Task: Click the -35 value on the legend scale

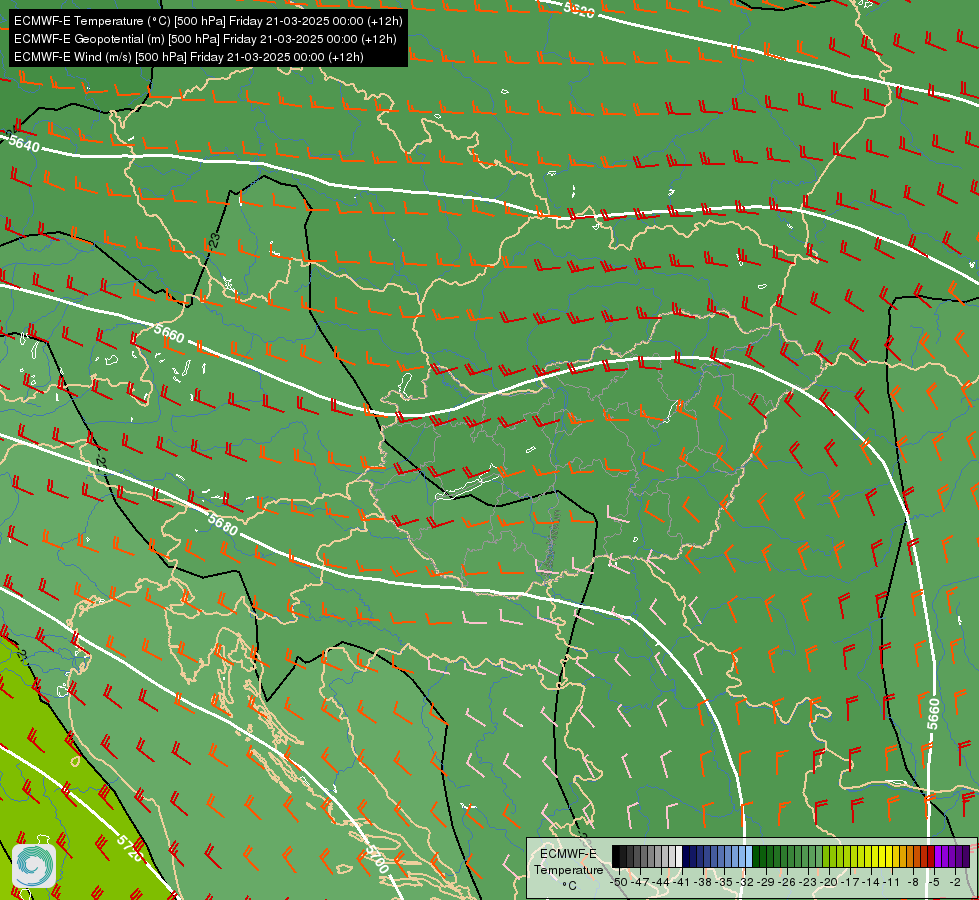Action: (x=724, y=882)
